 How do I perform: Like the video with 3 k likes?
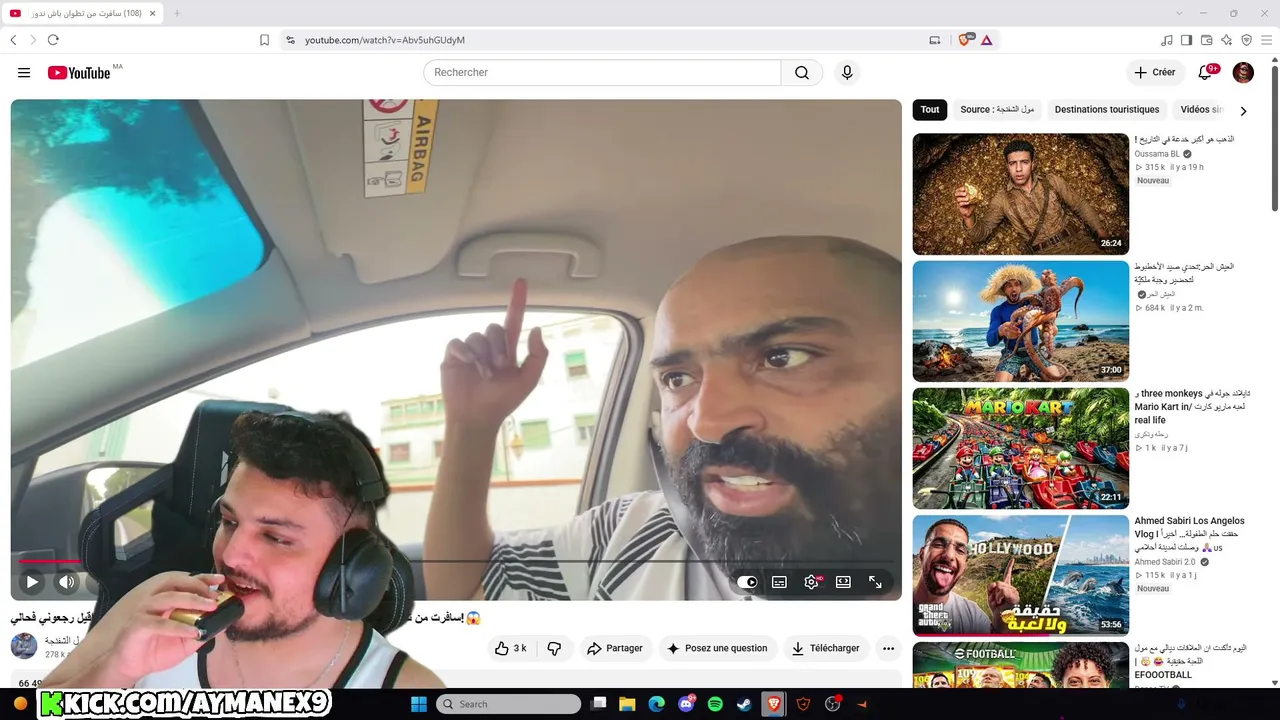coord(510,648)
